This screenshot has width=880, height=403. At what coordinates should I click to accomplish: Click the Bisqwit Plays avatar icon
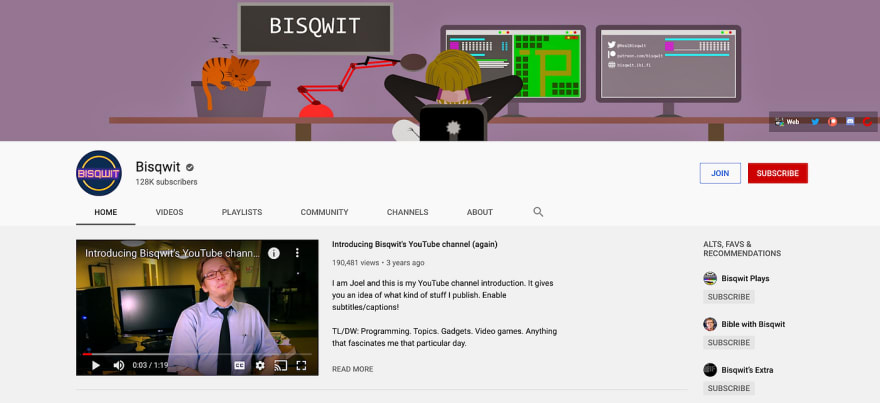(710, 278)
